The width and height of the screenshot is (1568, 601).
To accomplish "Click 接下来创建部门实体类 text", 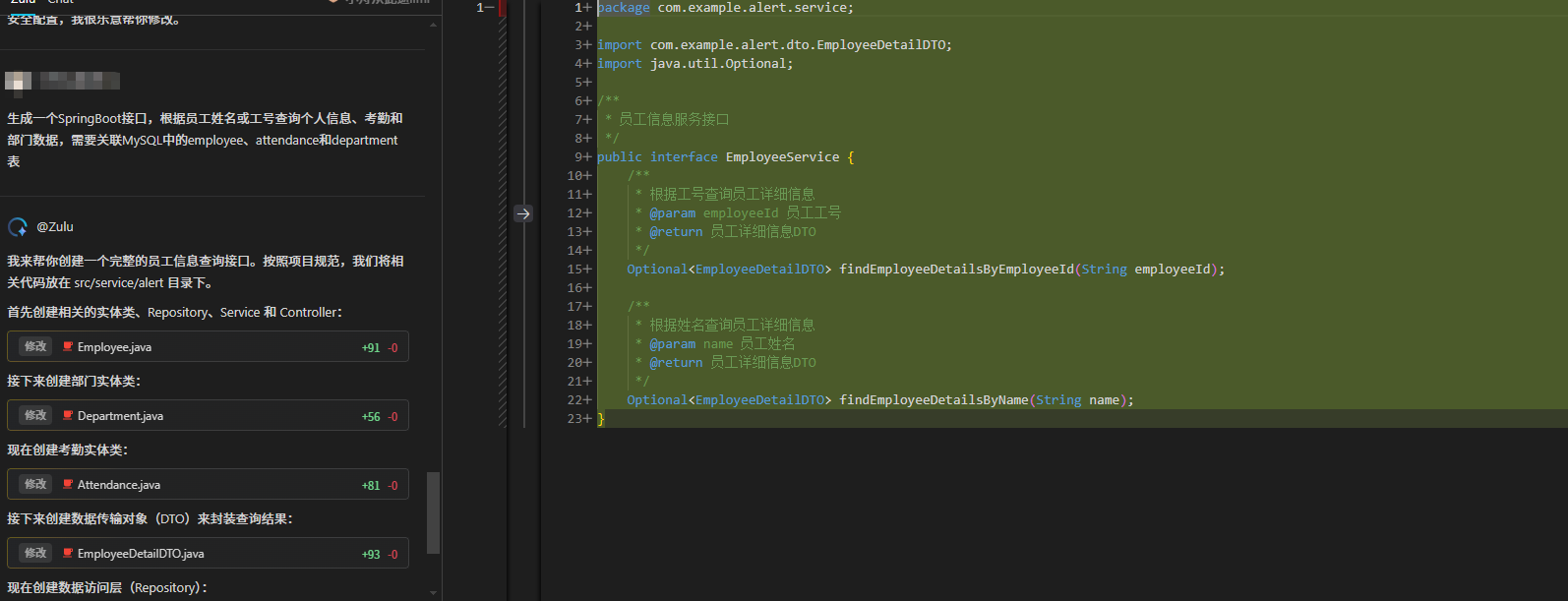I will (74, 381).
